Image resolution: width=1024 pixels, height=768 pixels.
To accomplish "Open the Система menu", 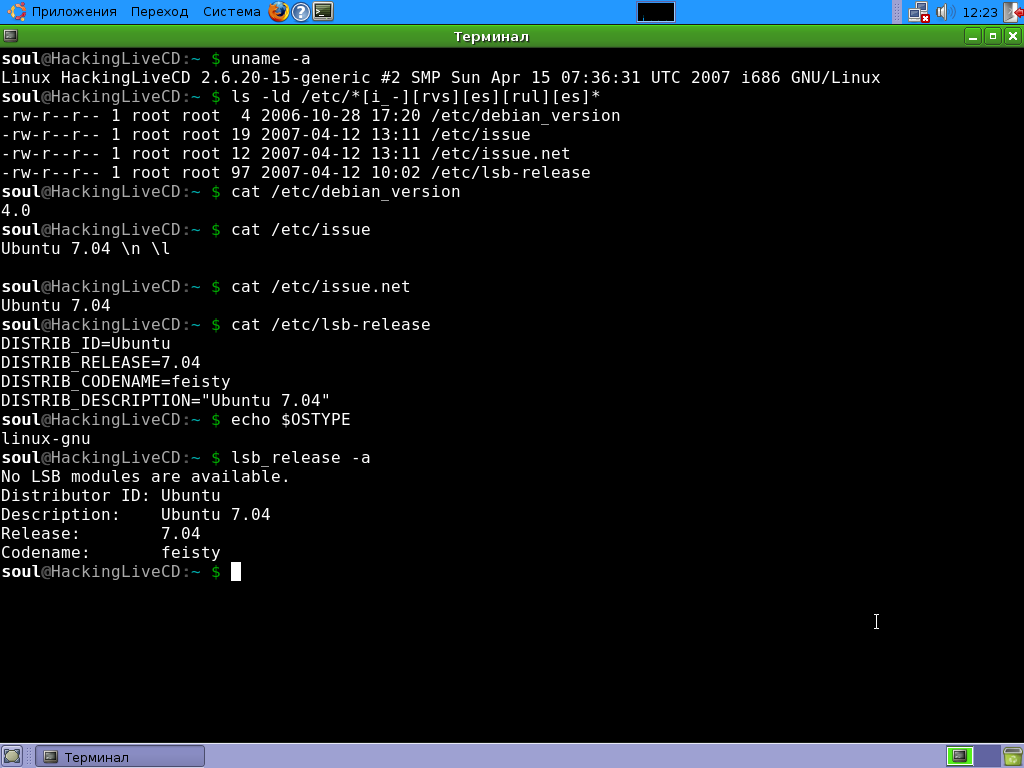I will tap(231, 12).
